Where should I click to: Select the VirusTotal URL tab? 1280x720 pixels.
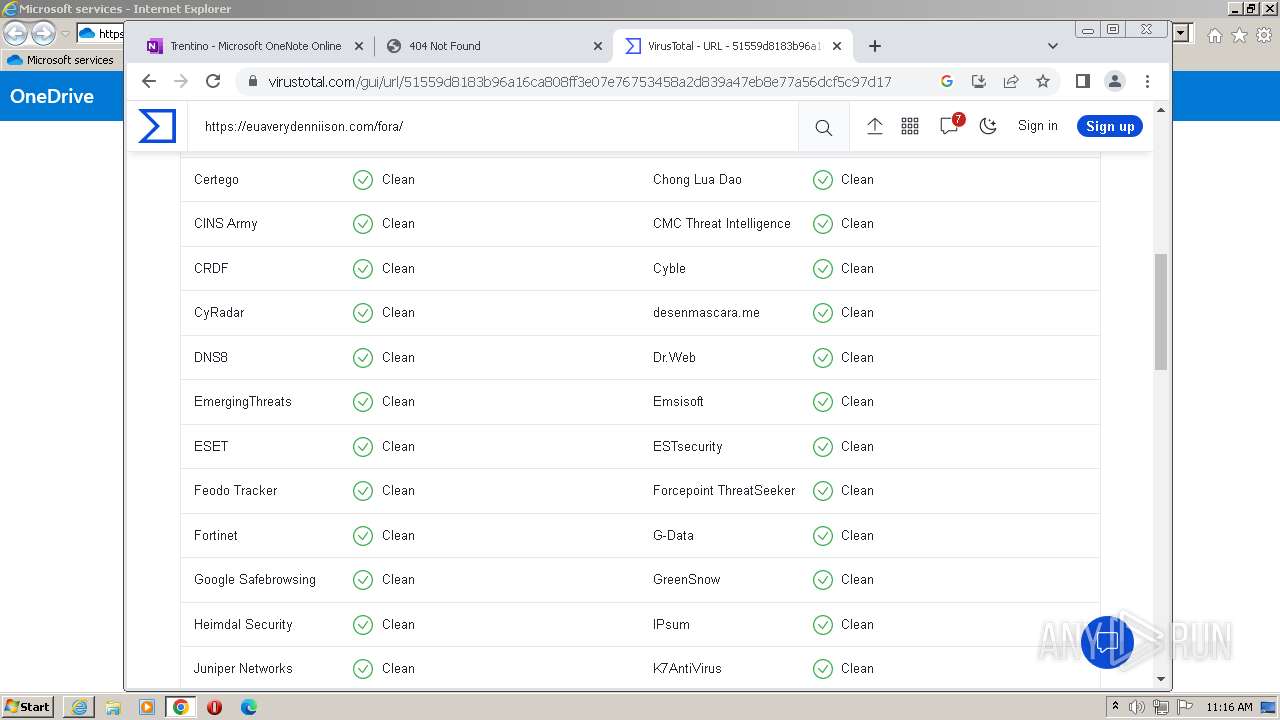[731, 46]
